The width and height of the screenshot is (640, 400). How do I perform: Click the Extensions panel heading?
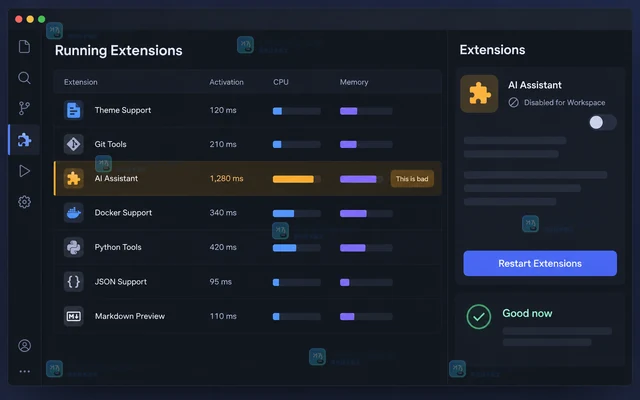tap(492, 50)
